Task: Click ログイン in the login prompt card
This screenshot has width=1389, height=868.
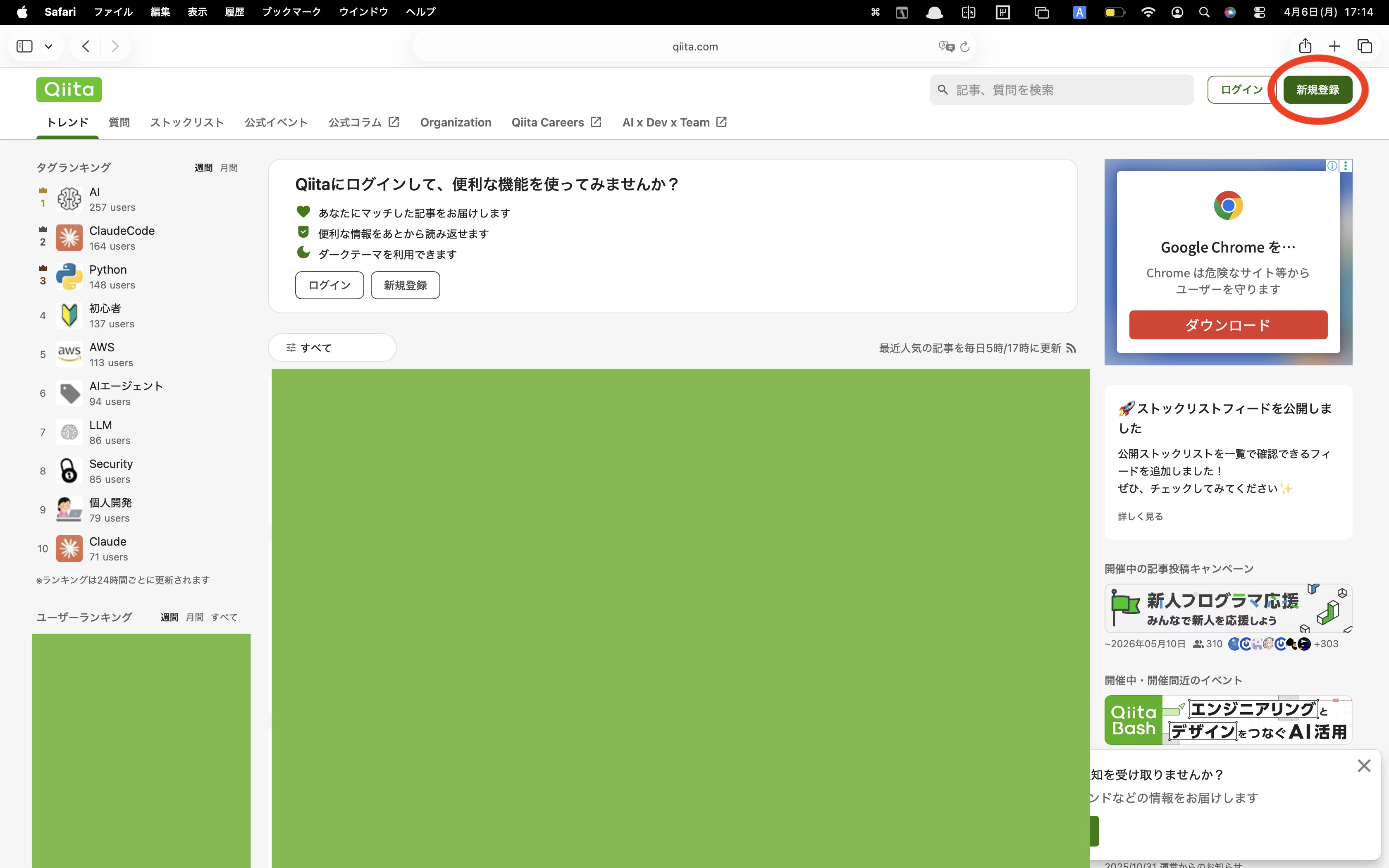Action: pyautogui.click(x=329, y=285)
